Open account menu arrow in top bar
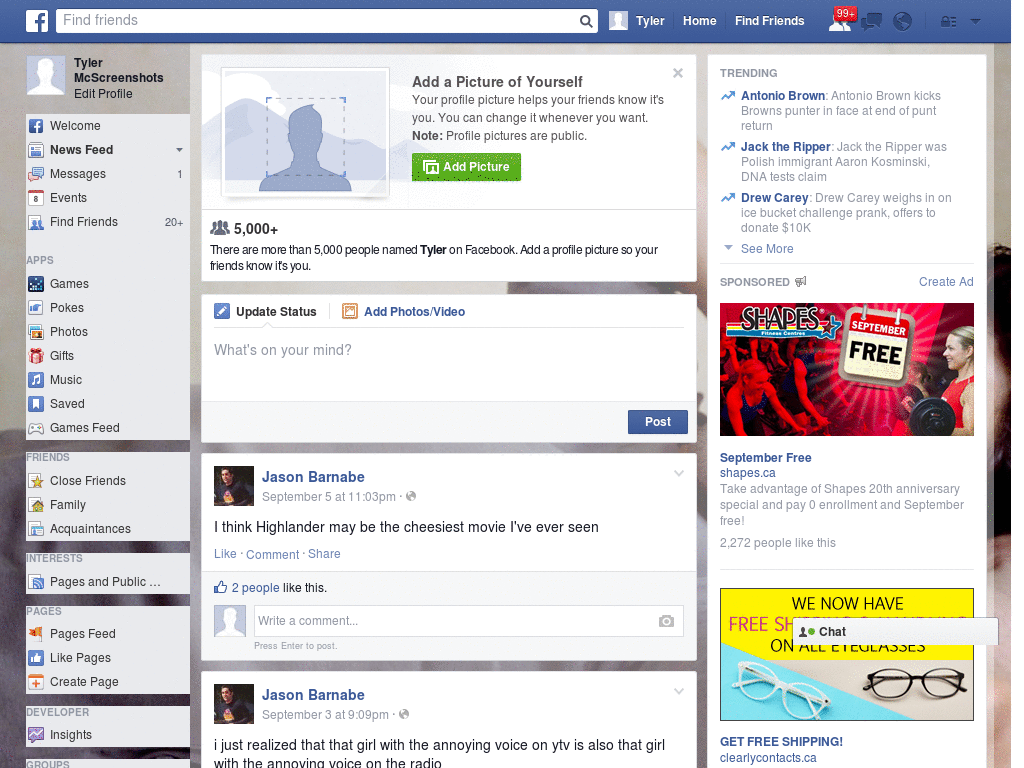The height and width of the screenshot is (768, 1024). coord(976,22)
